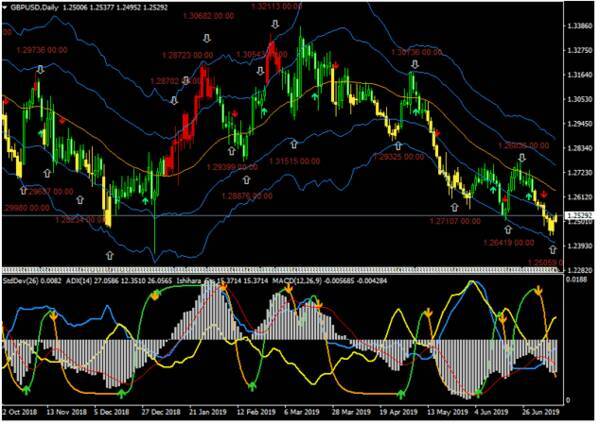The image size is (600, 424).
Task: Click the horizontal current-price line on the chart
Action: [x=283, y=216]
